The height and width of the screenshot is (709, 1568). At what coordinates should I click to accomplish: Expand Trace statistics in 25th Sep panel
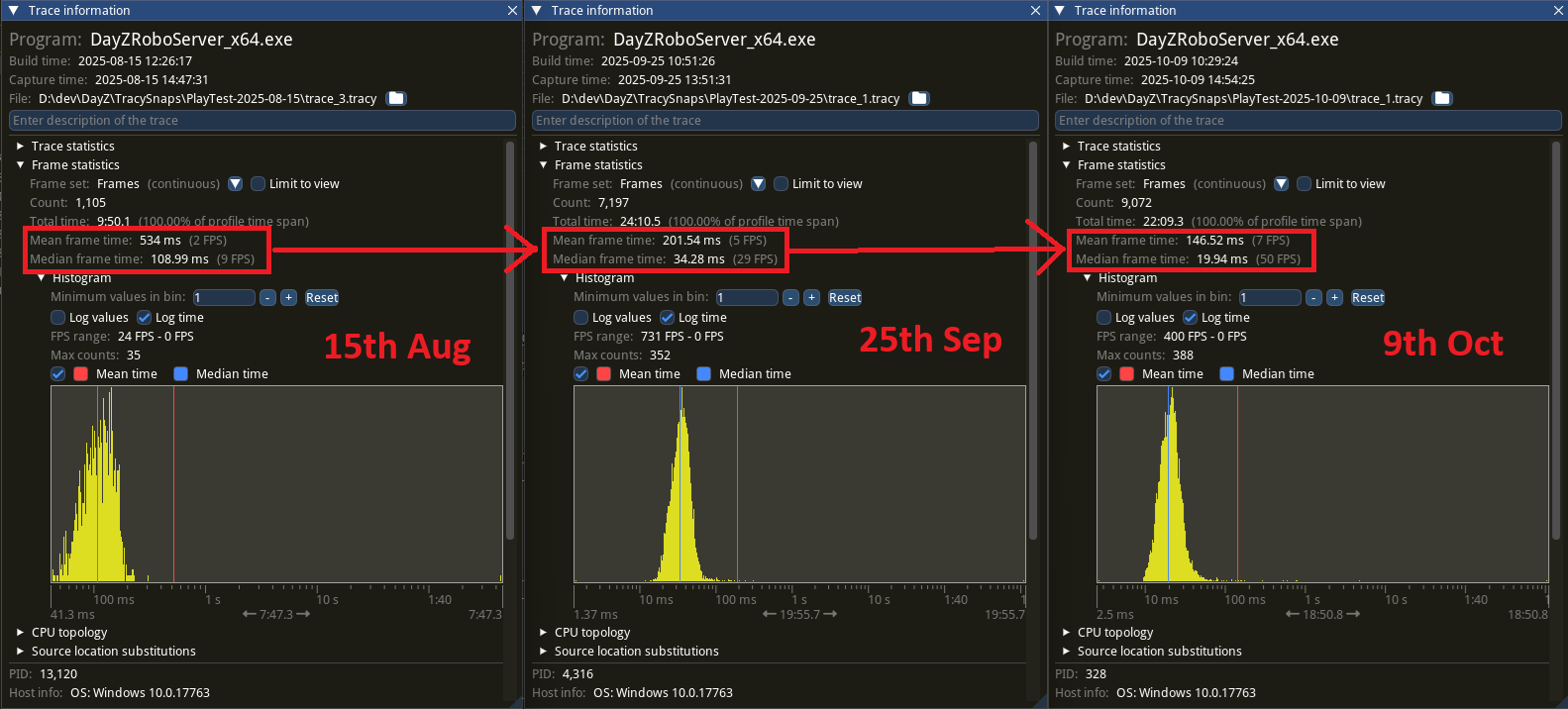(x=544, y=147)
